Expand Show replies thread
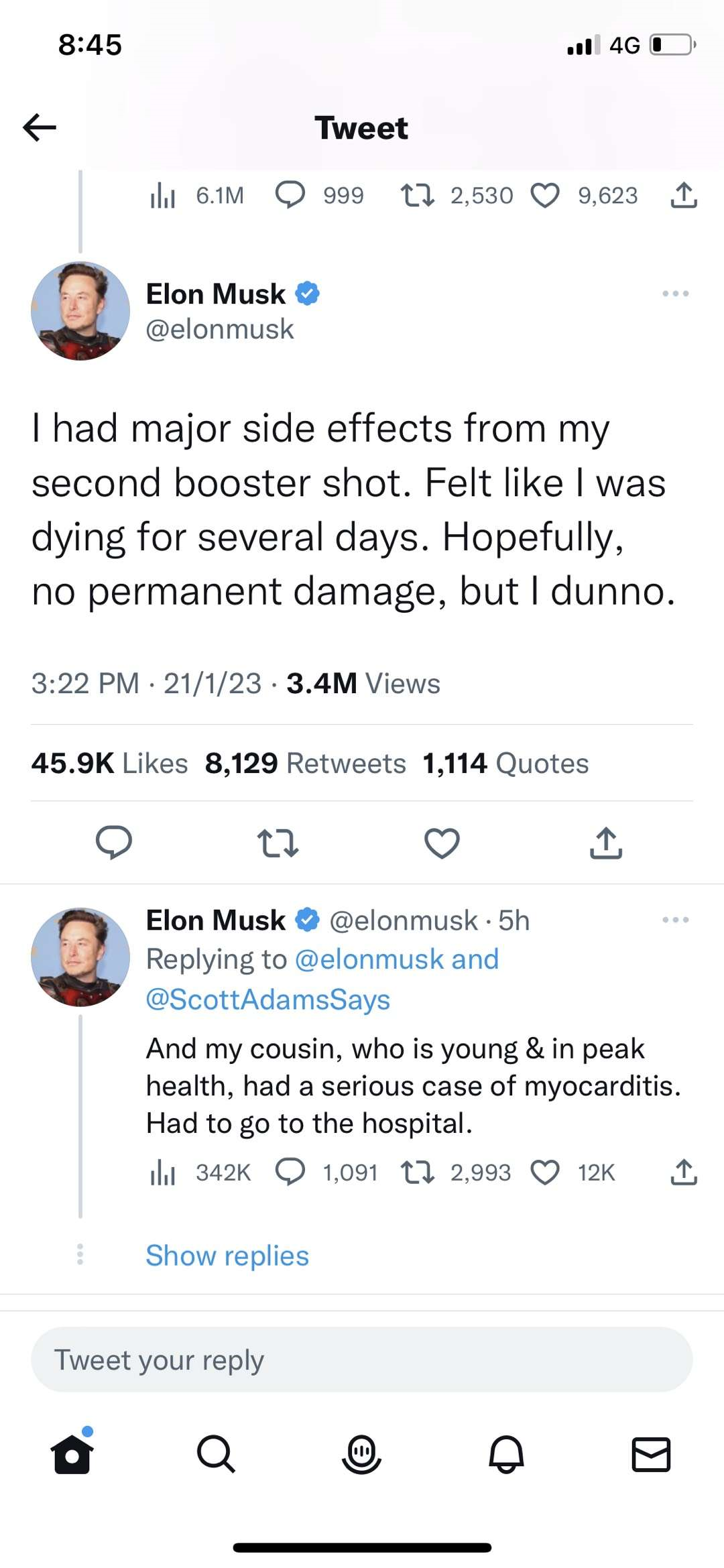 coord(227,1256)
